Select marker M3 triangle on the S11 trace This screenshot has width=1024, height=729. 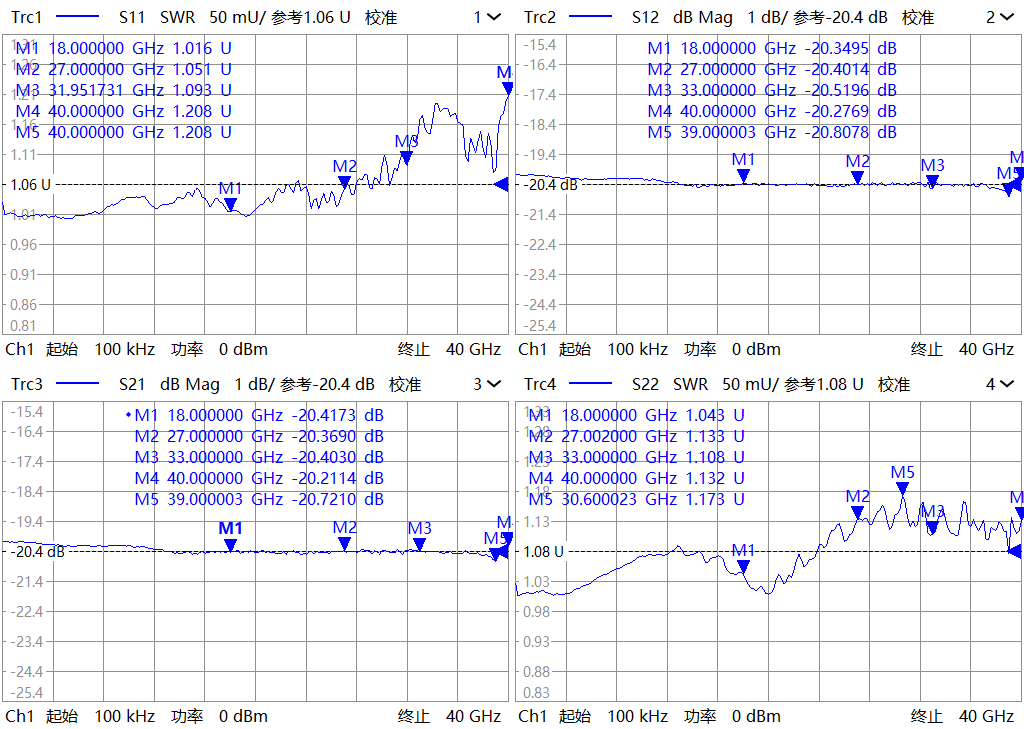tap(406, 157)
